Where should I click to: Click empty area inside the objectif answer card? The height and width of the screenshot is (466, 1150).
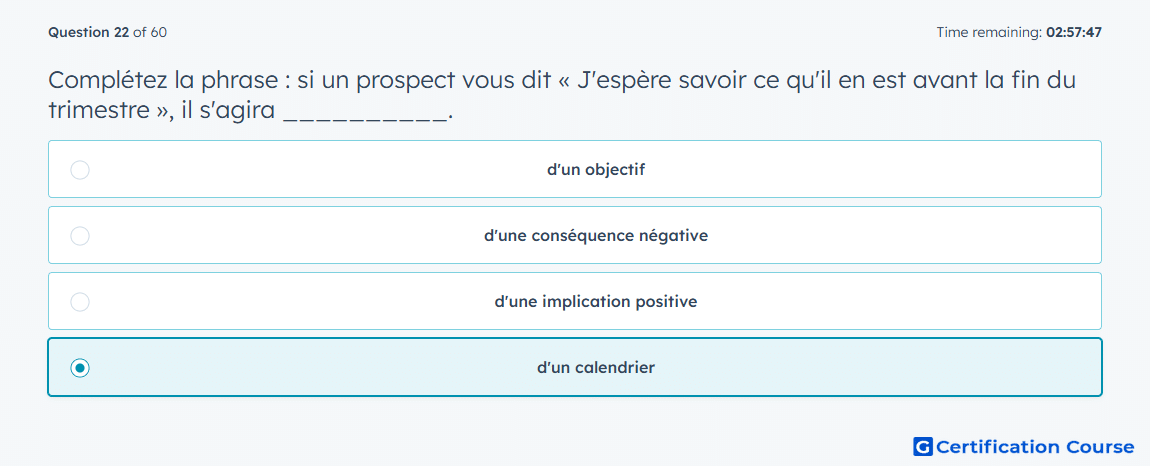click(x=880, y=170)
